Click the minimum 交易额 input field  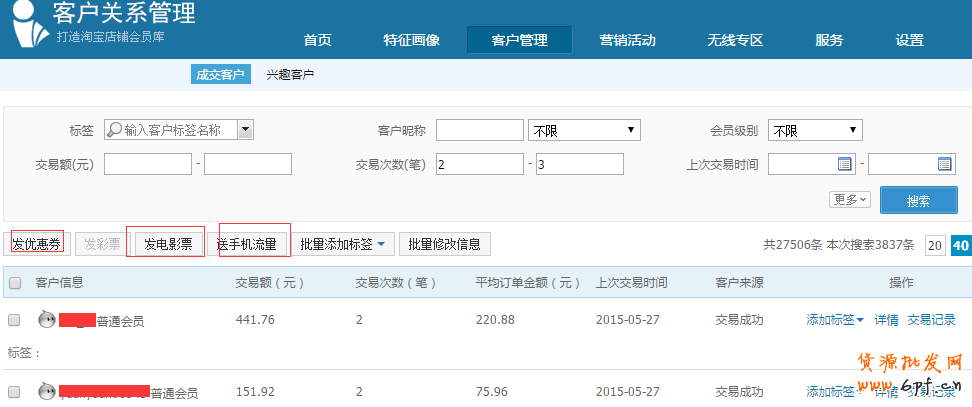[148, 164]
